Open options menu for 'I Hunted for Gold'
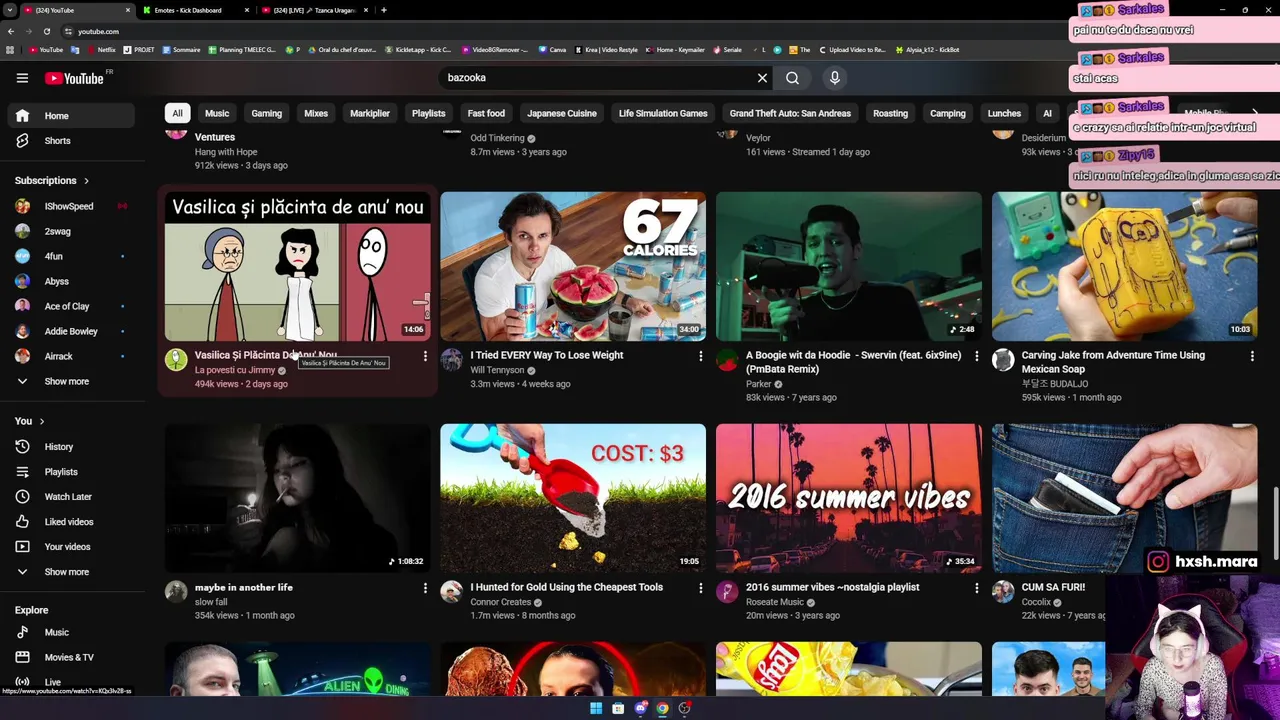The image size is (1280, 720). tap(700, 588)
